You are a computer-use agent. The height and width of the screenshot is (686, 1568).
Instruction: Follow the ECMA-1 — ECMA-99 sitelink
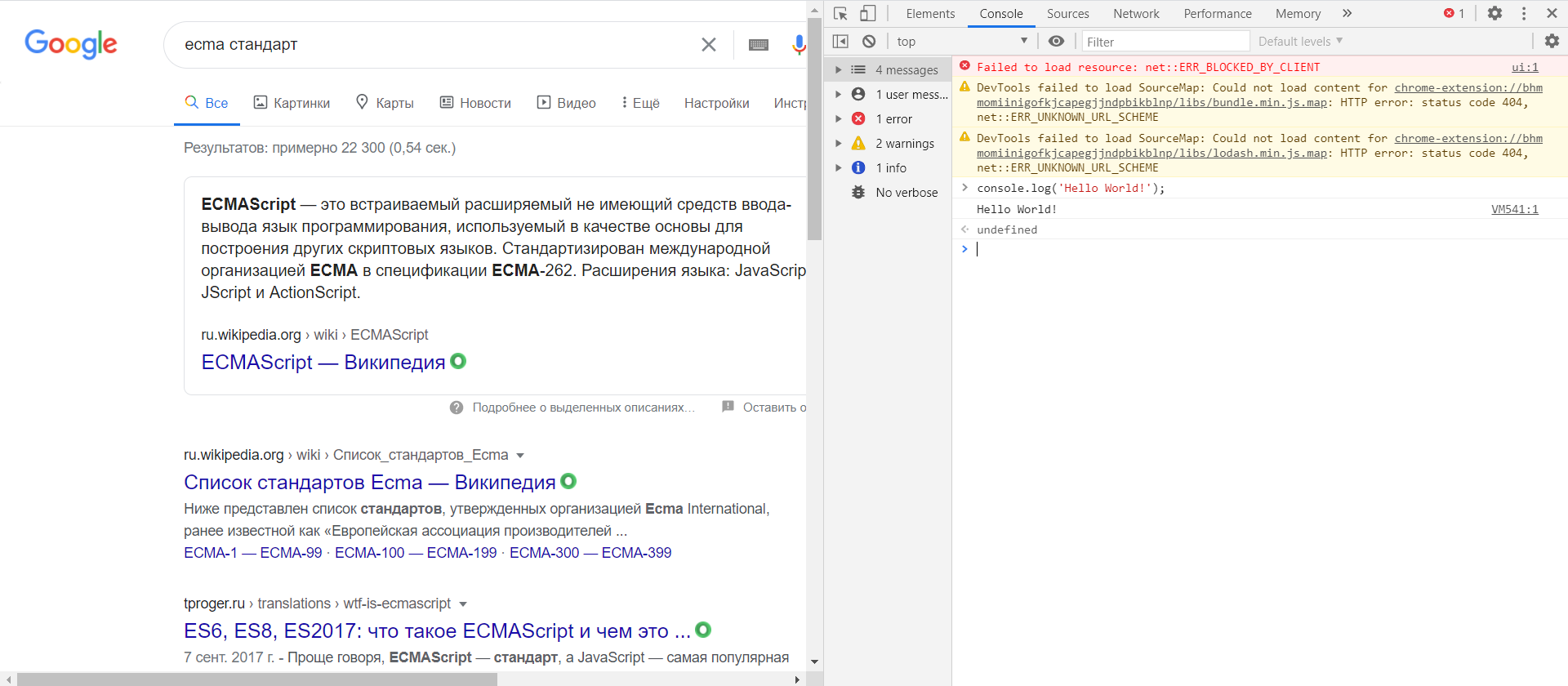click(x=253, y=553)
